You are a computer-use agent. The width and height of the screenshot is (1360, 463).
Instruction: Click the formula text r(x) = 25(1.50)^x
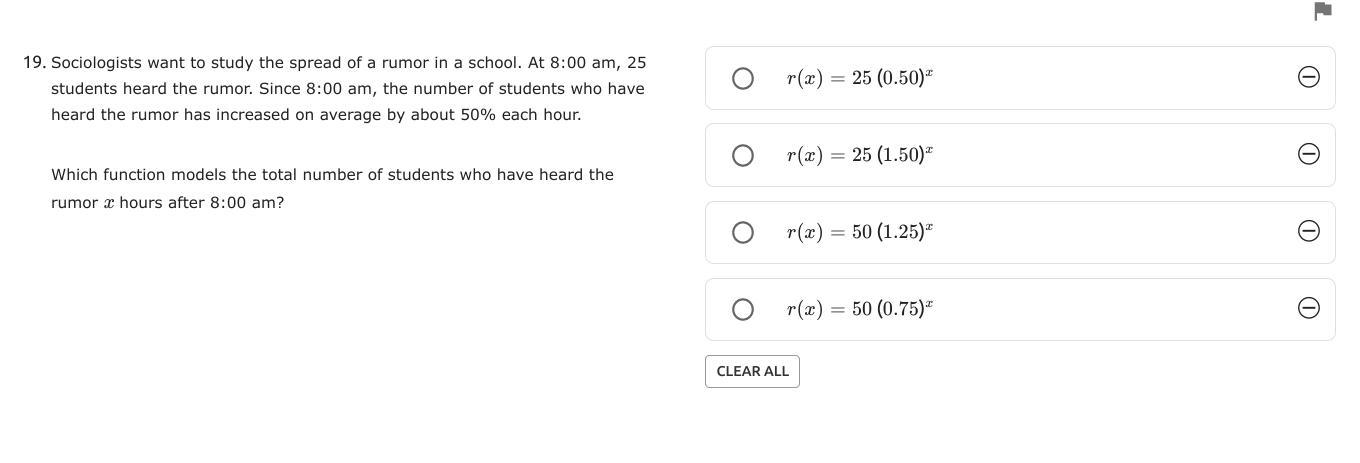[859, 155]
